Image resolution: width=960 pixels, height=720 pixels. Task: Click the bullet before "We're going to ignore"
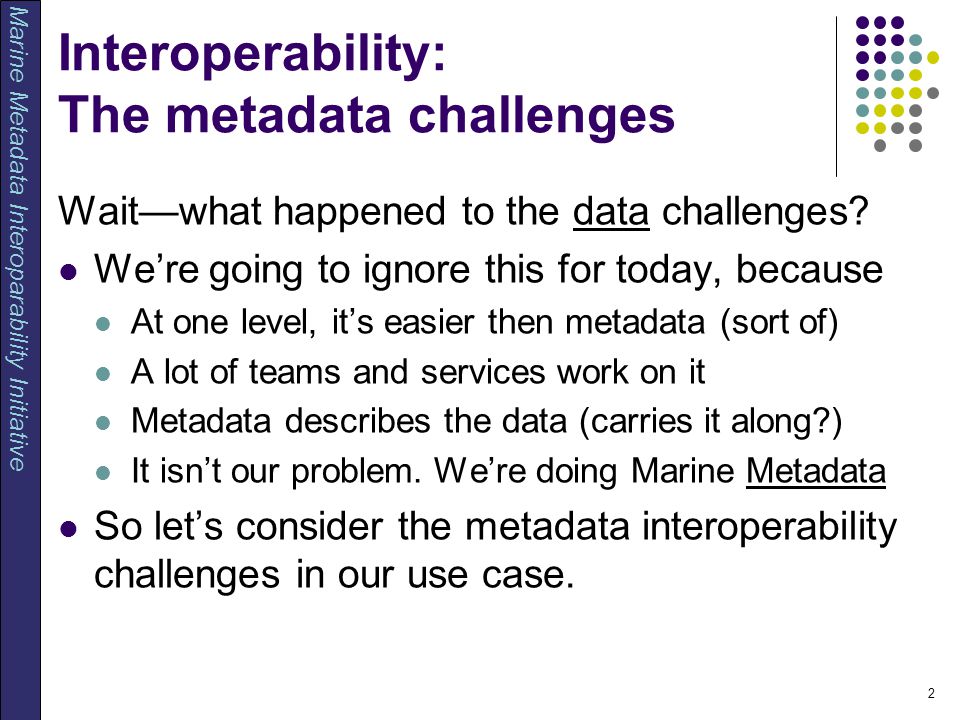[69, 271]
